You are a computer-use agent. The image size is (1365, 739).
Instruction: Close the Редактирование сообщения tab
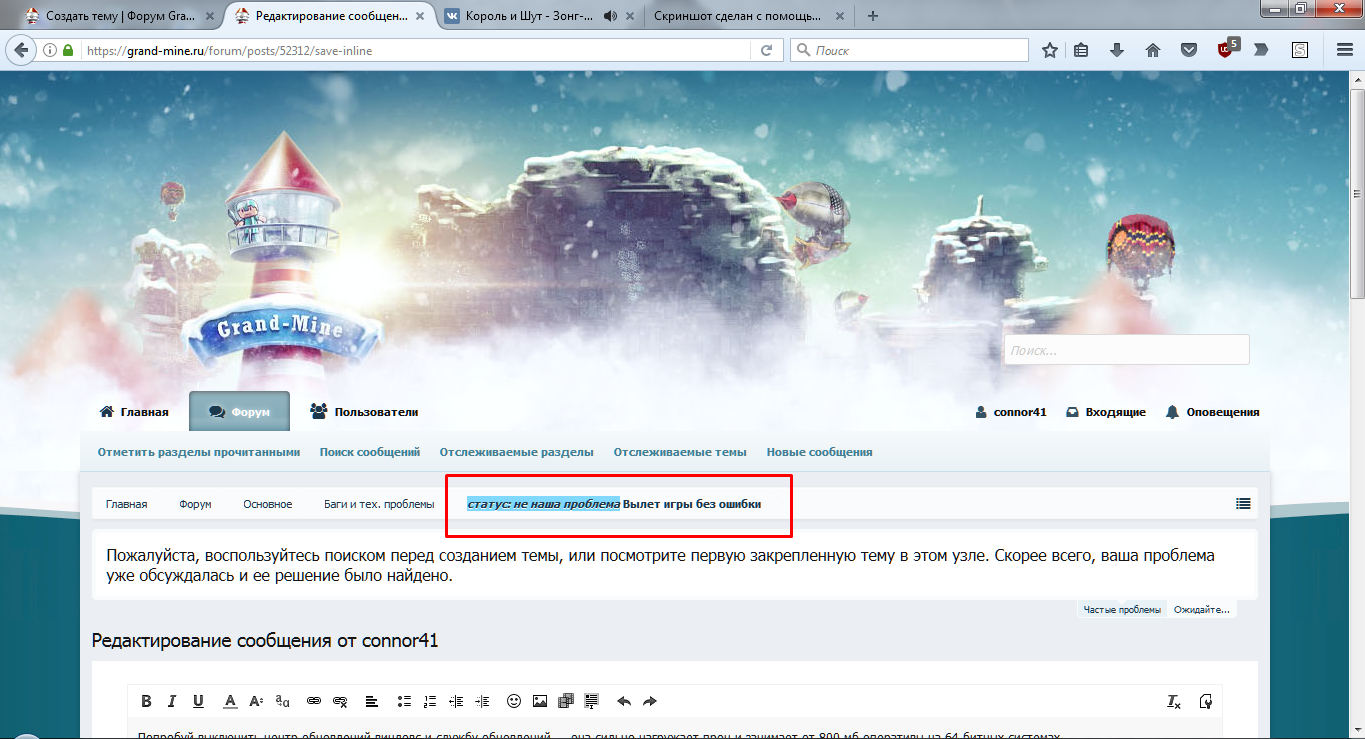click(x=419, y=16)
